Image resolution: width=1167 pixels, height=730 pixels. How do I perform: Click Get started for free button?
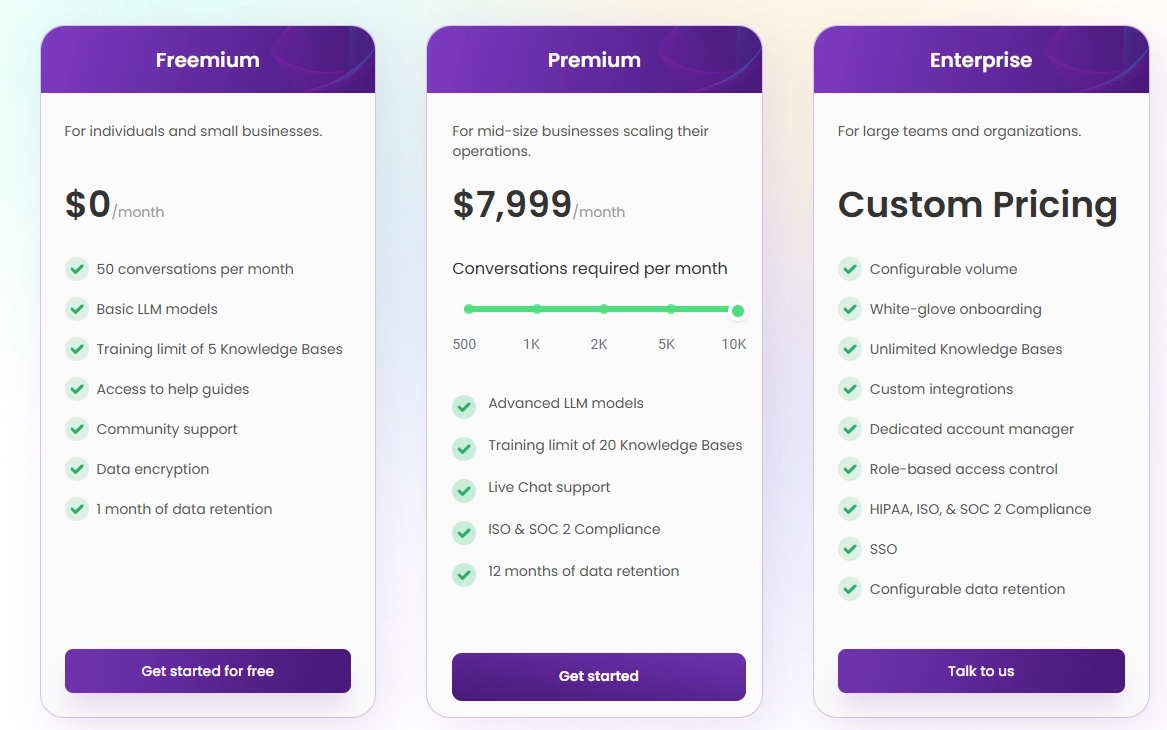pos(208,670)
